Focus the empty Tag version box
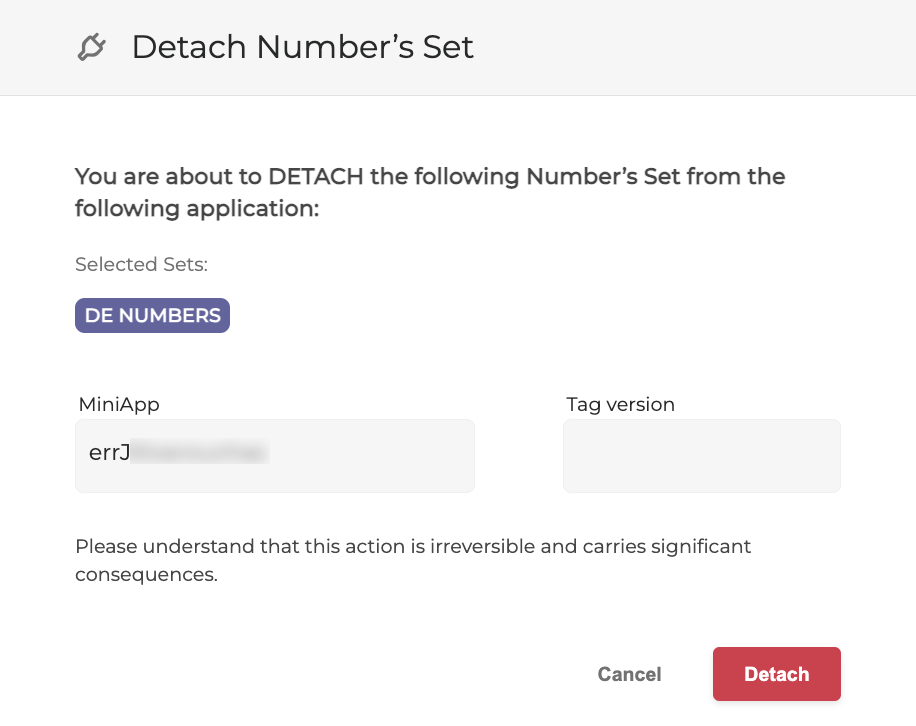Screen dimensions: 916x726 [701, 456]
